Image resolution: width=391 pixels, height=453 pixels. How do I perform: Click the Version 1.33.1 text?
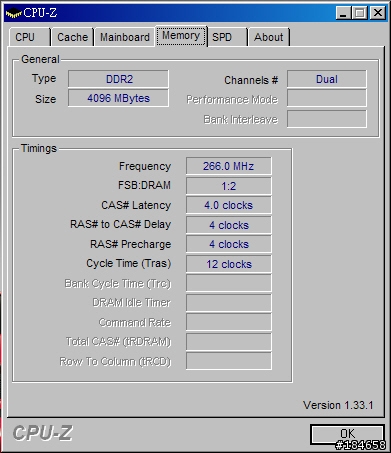click(338, 405)
